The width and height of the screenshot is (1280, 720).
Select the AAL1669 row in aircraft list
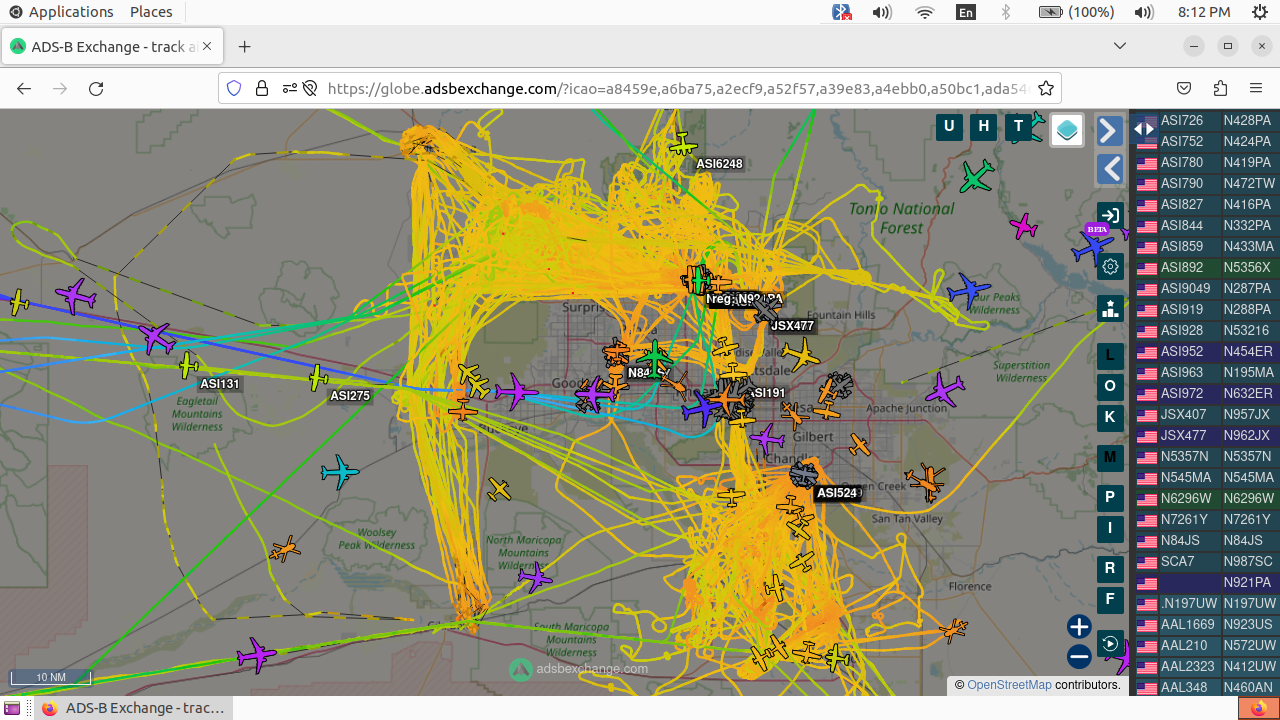tap(1206, 624)
